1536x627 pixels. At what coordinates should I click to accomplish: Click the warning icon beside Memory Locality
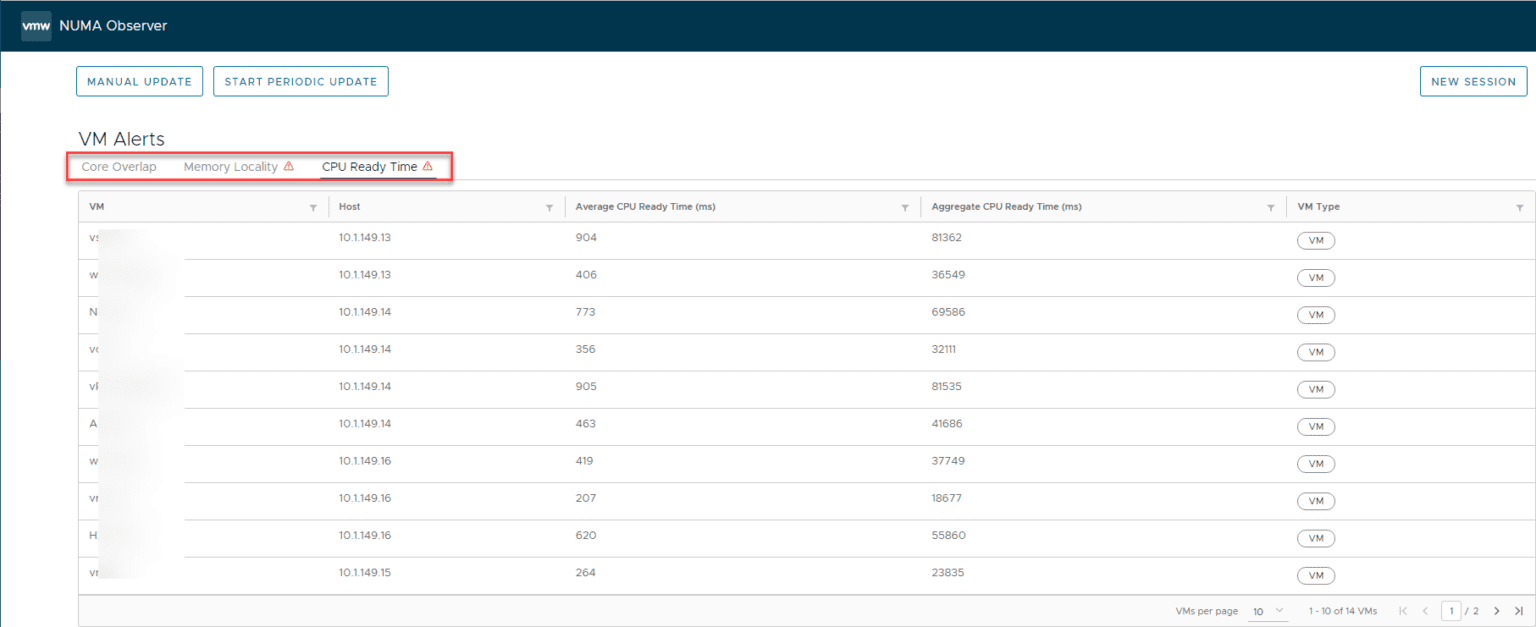[288, 166]
